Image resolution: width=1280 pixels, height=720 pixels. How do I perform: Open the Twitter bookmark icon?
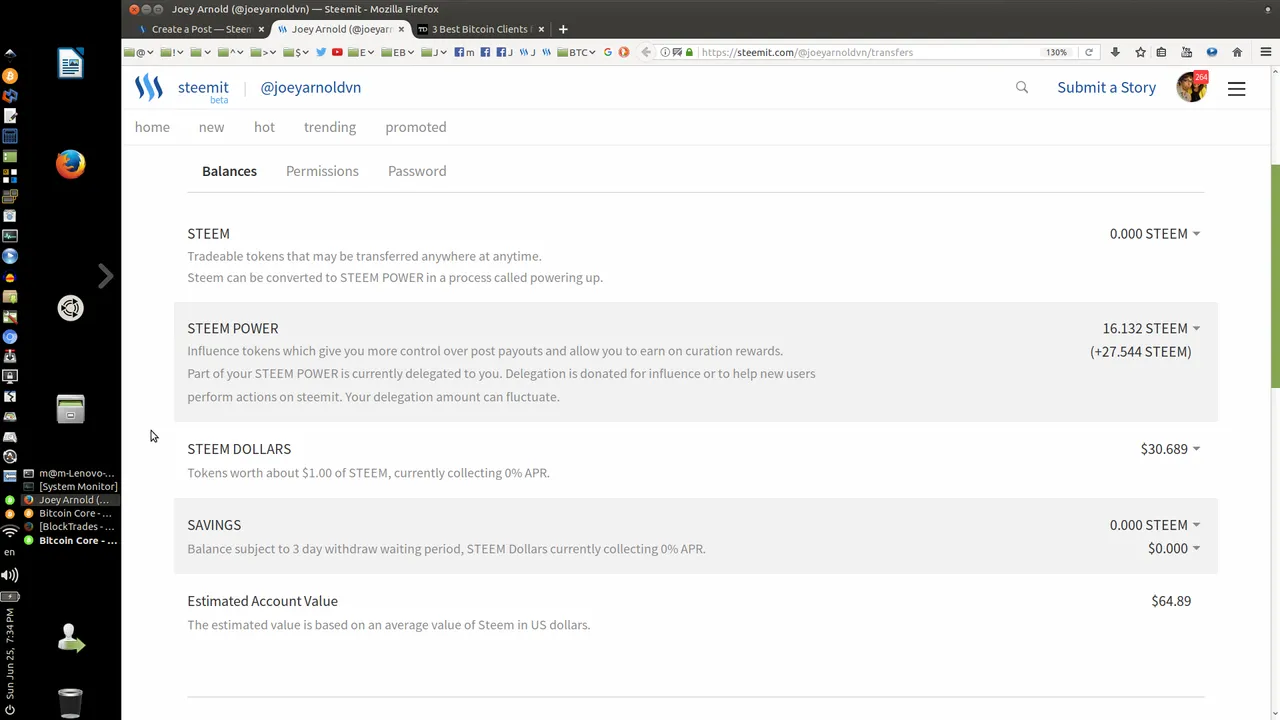click(321, 52)
